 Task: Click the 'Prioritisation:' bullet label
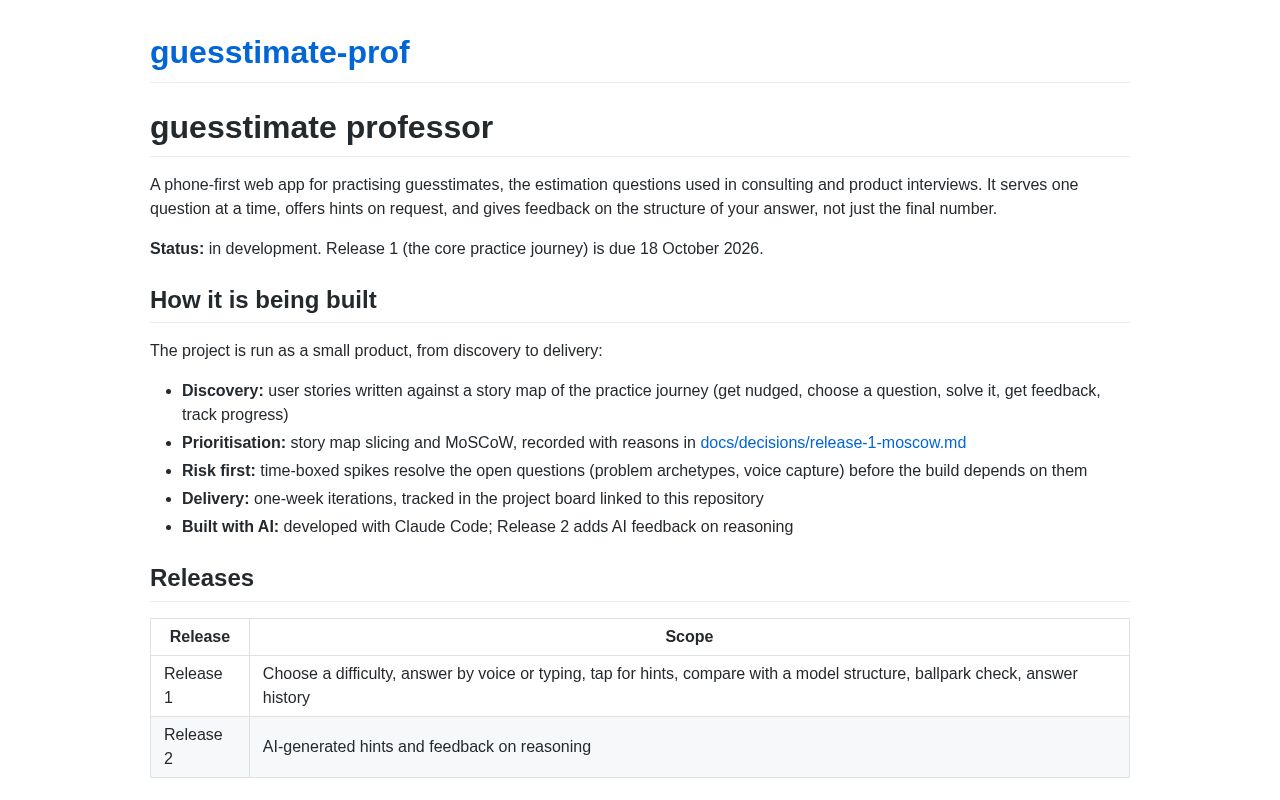[234, 442]
